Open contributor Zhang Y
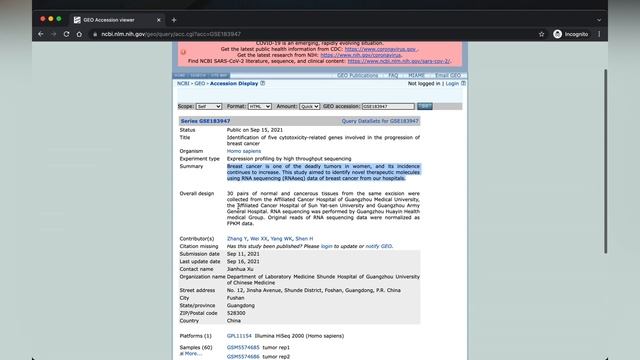The height and width of the screenshot is (360, 640). pos(237,239)
